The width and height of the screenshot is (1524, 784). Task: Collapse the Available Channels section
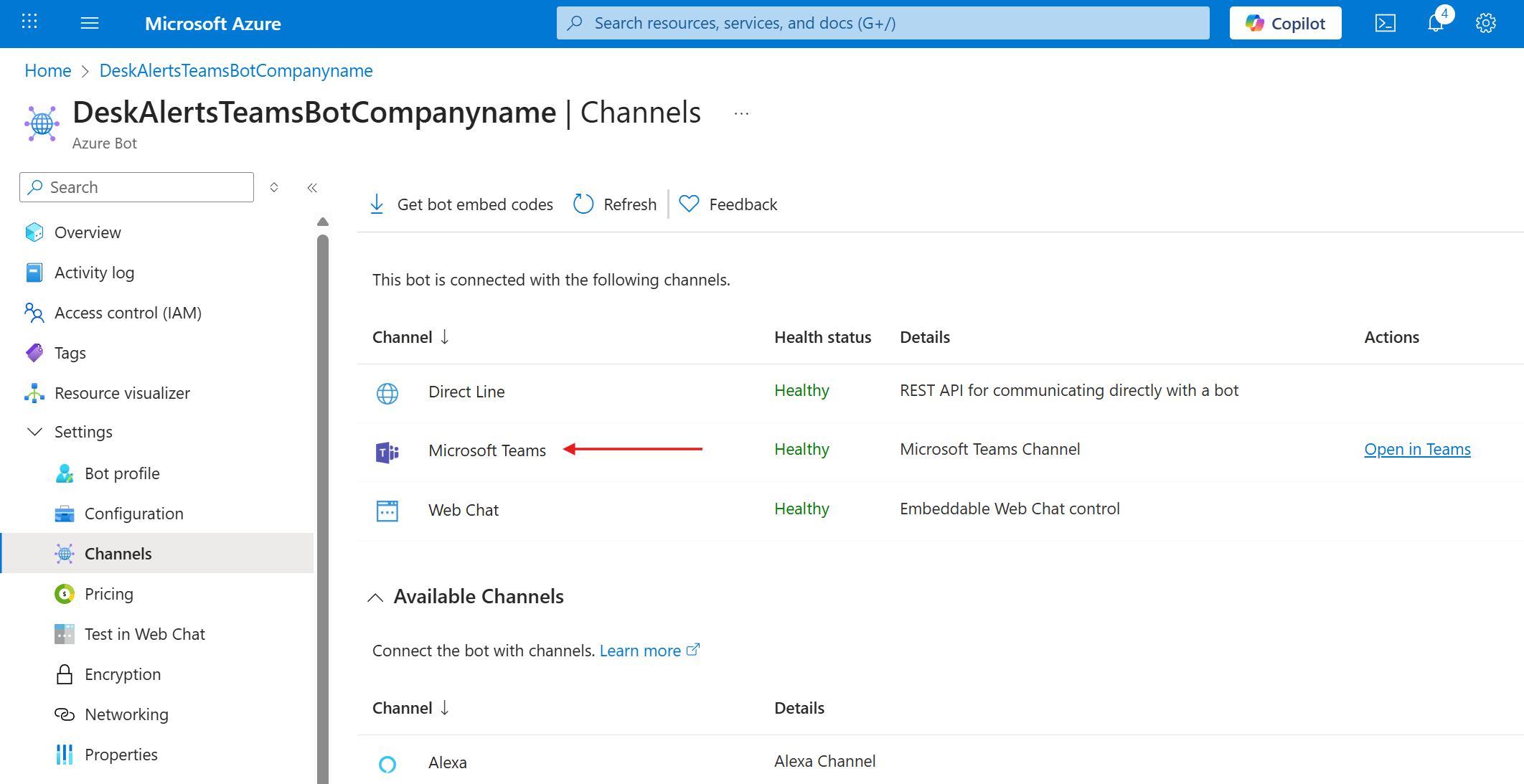(377, 596)
